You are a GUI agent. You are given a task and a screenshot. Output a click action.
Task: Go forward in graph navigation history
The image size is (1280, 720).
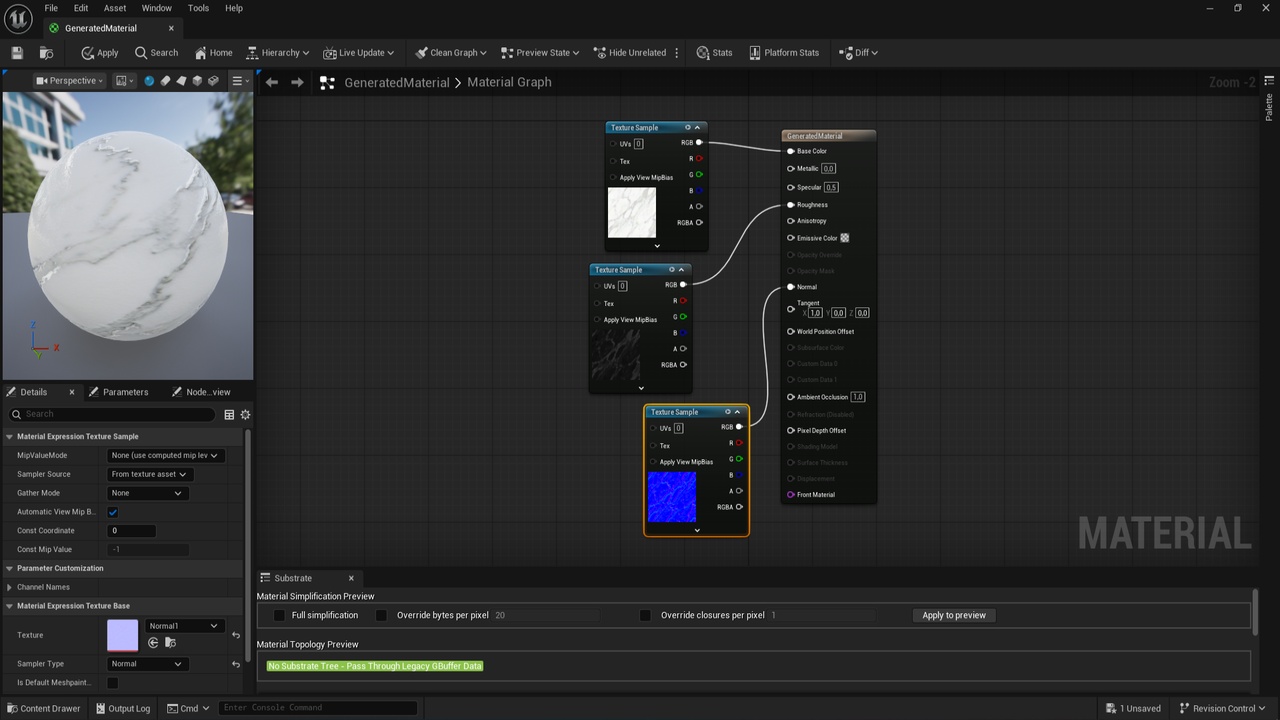pyautogui.click(x=297, y=82)
